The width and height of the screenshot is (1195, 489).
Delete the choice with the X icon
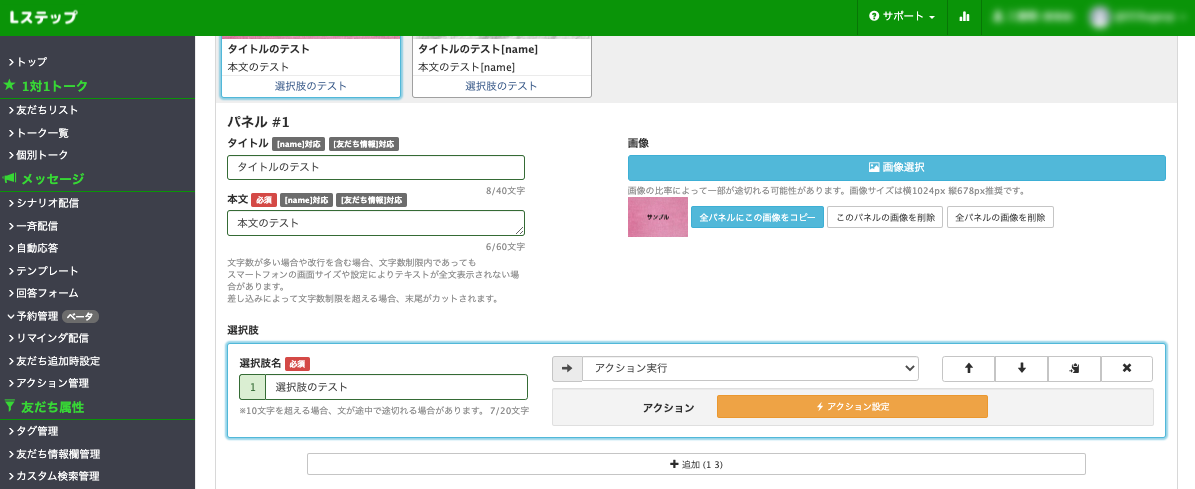1126,369
